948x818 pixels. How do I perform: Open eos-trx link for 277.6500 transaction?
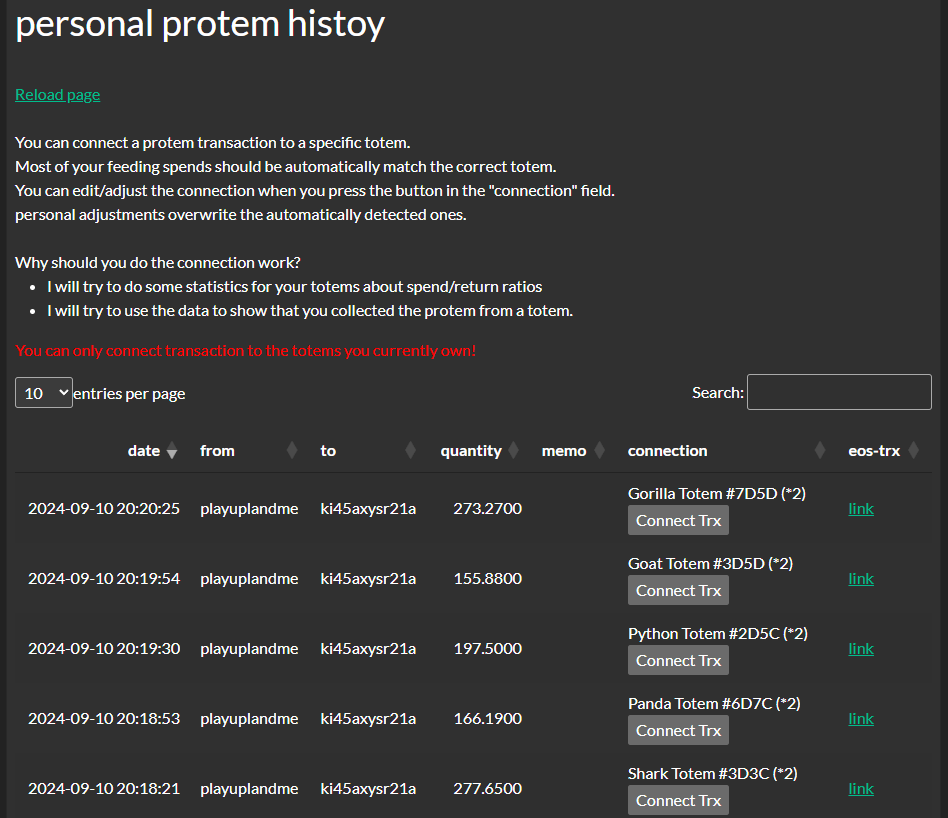click(861, 789)
